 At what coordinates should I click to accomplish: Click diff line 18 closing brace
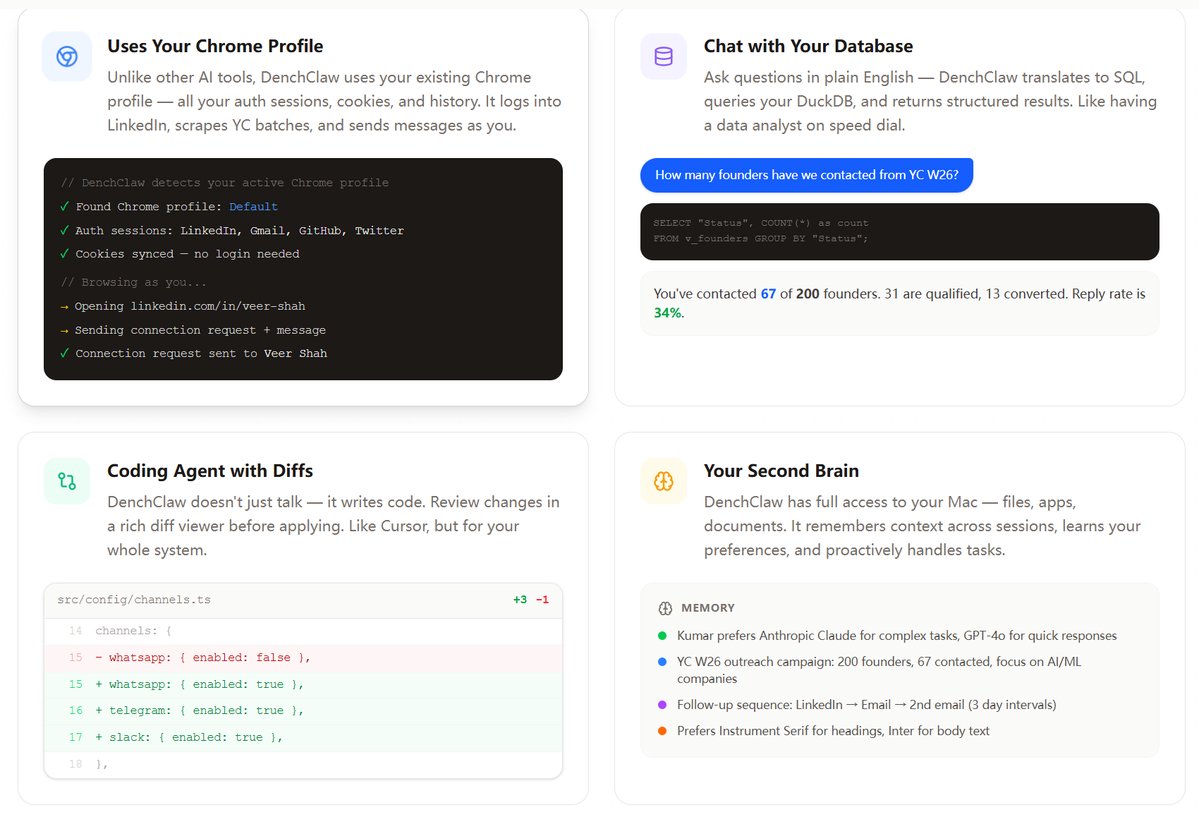tap(303, 764)
